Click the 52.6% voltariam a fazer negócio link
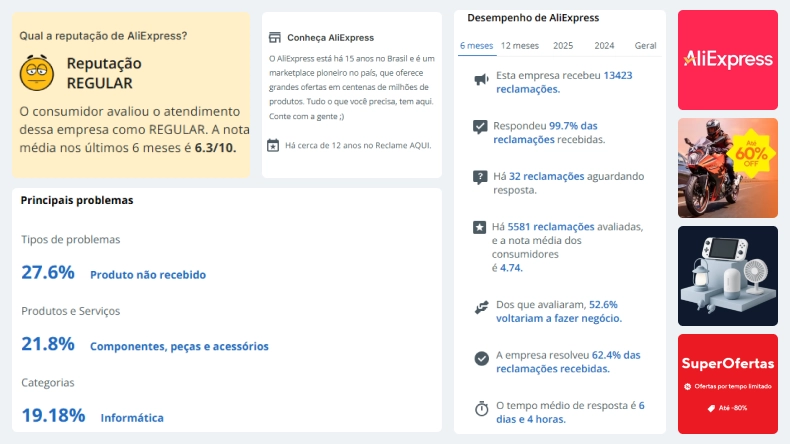 coord(559,311)
